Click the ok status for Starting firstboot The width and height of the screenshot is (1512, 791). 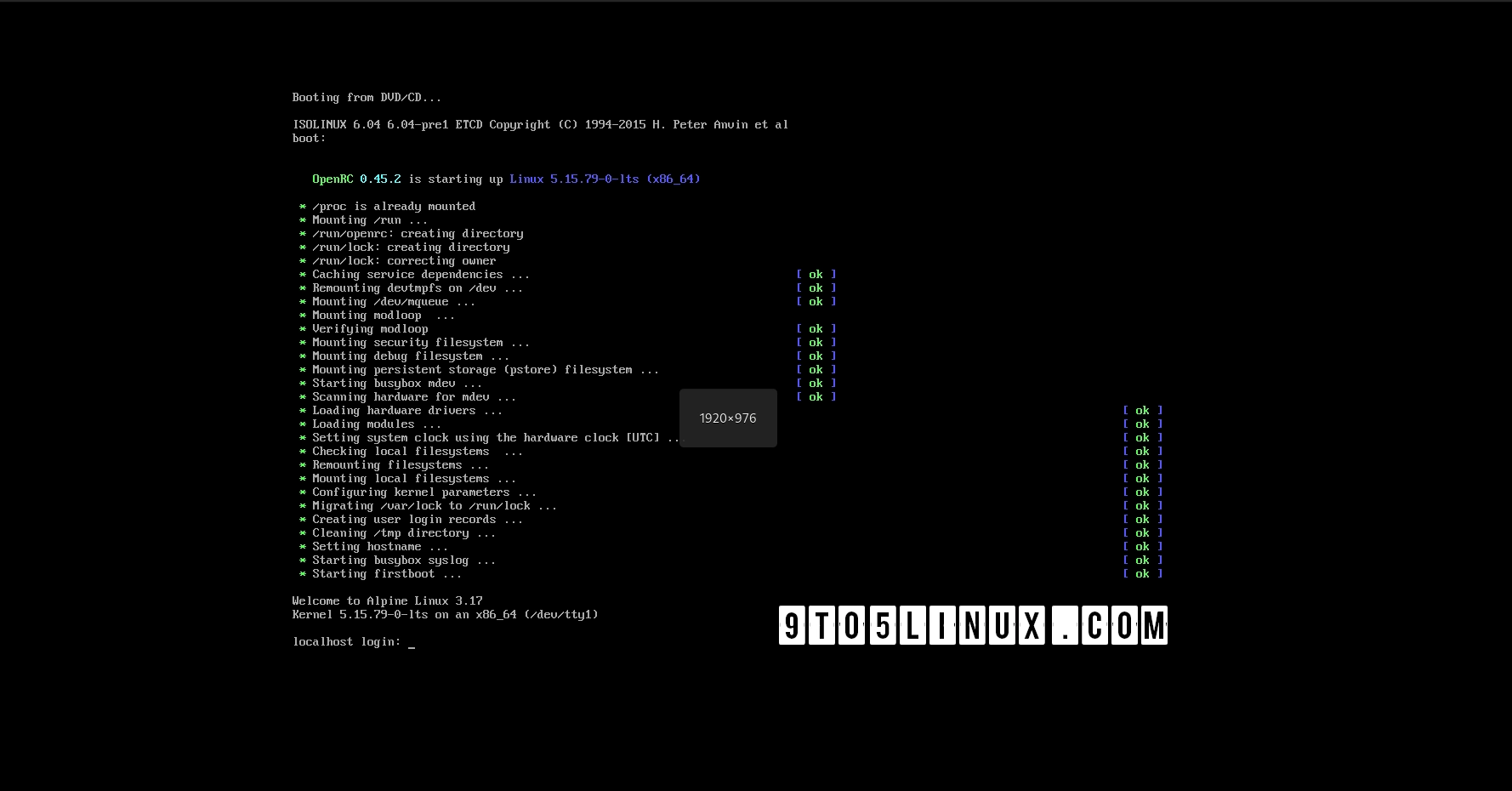pos(1143,573)
